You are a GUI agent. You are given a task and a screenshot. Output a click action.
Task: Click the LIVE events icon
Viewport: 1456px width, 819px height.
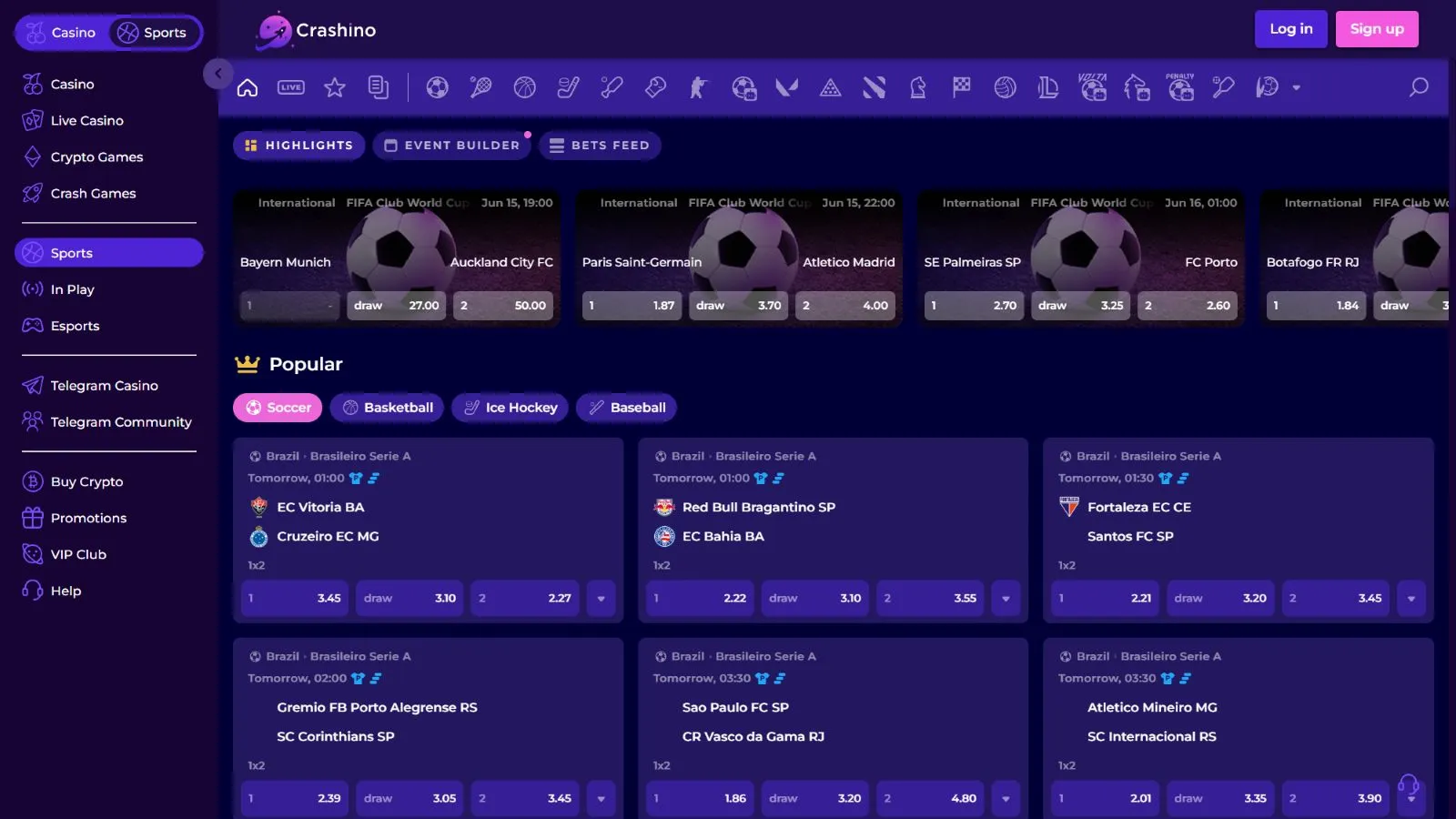point(291,87)
